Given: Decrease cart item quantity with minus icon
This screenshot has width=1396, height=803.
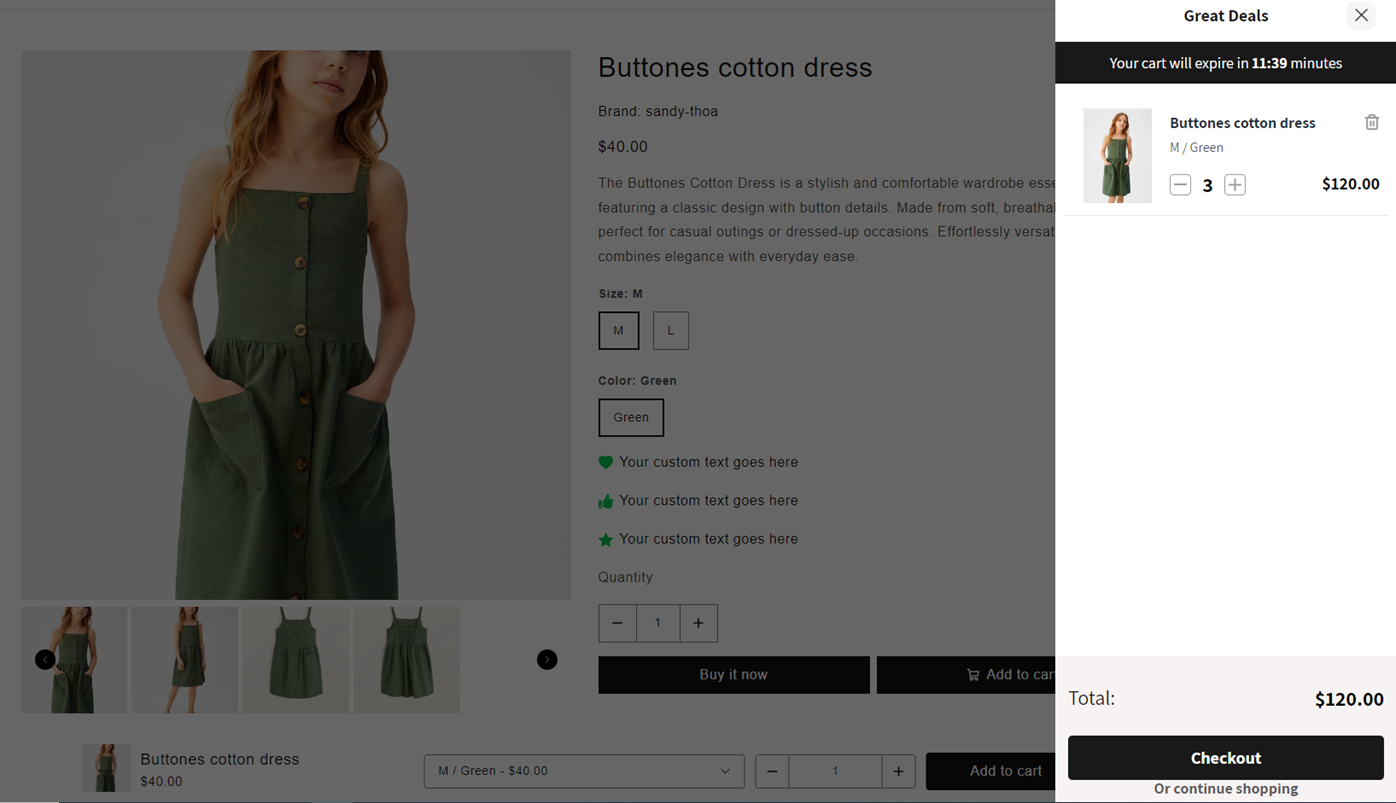Looking at the screenshot, I should tap(1180, 185).
